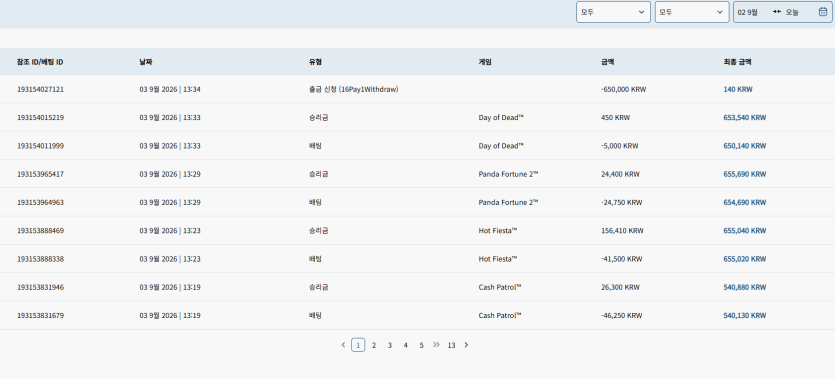Select reference ID 193153888469
835x379 pixels.
pyautogui.click(x=40, y=230)
